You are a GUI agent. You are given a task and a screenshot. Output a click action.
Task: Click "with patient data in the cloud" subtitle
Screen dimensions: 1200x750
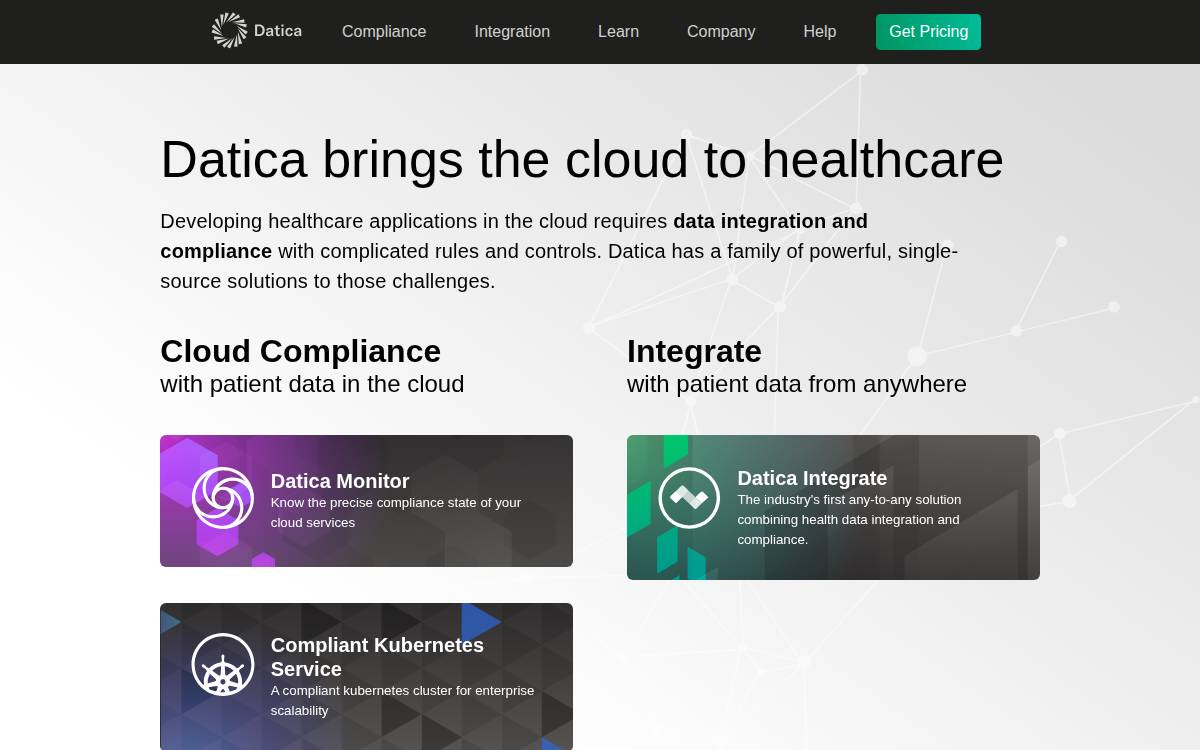312,384
